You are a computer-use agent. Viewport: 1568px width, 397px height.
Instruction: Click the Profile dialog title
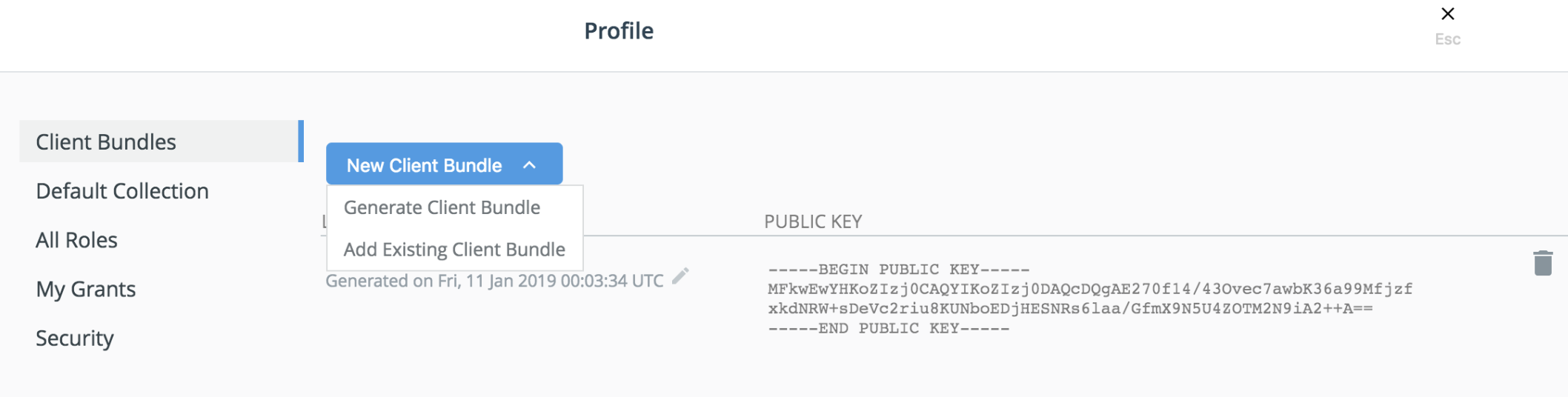coord(619,31)
